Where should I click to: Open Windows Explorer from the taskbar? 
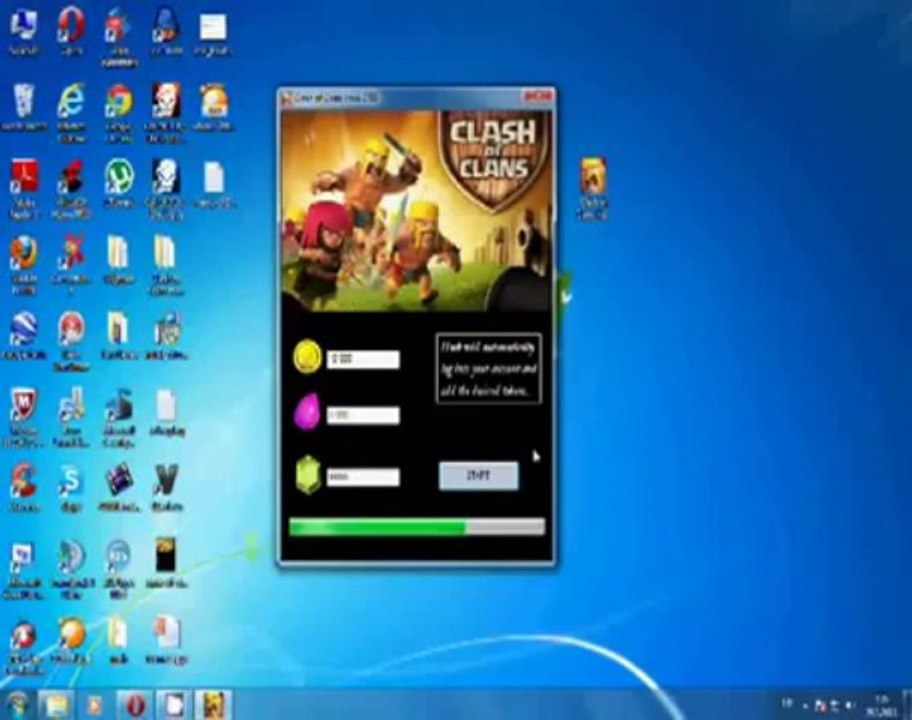[56, 705]
